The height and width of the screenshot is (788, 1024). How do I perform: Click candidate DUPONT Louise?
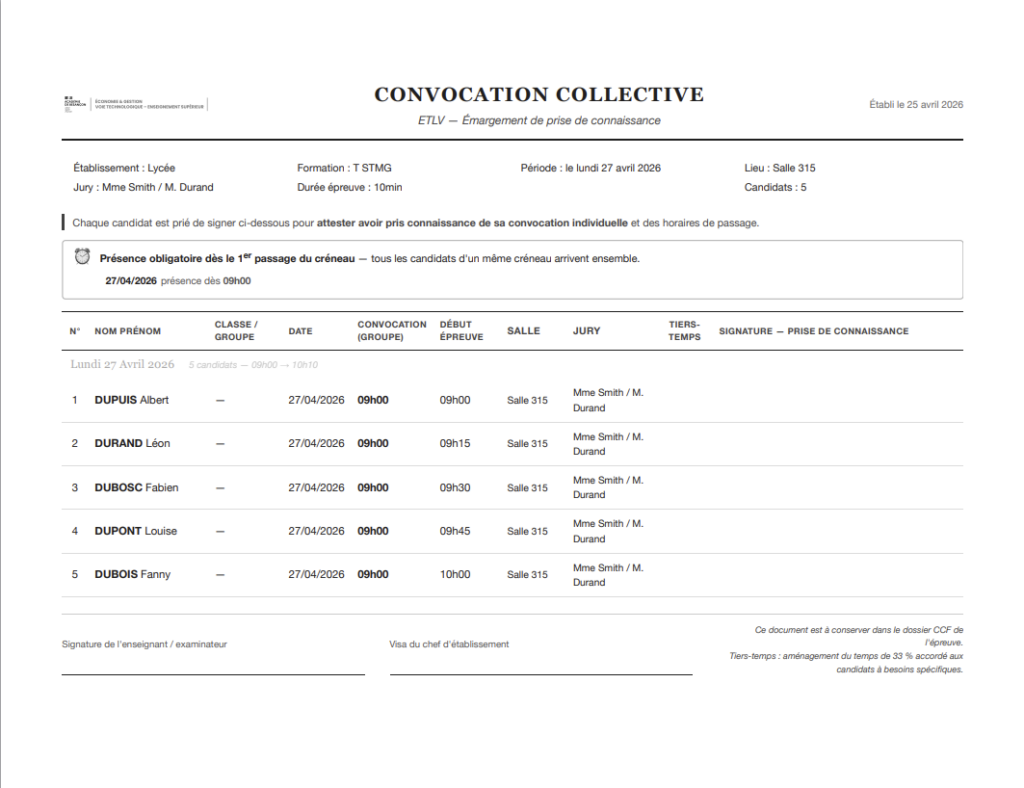click(135, 531)
